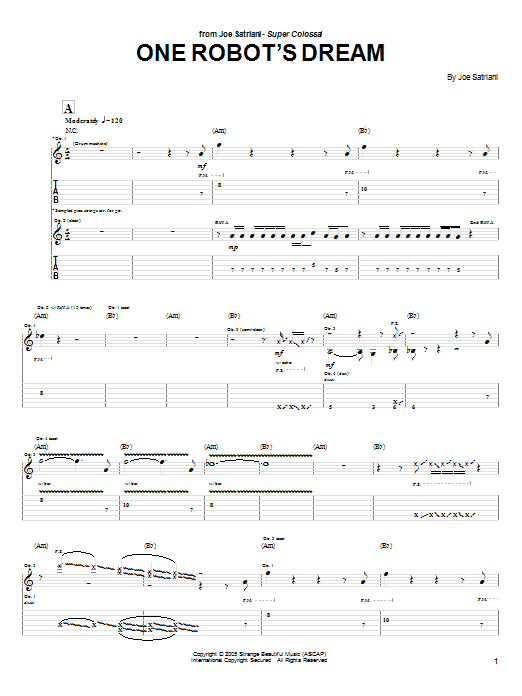
Task: Click the treble clef of the second system
Action: pos(28,340)
